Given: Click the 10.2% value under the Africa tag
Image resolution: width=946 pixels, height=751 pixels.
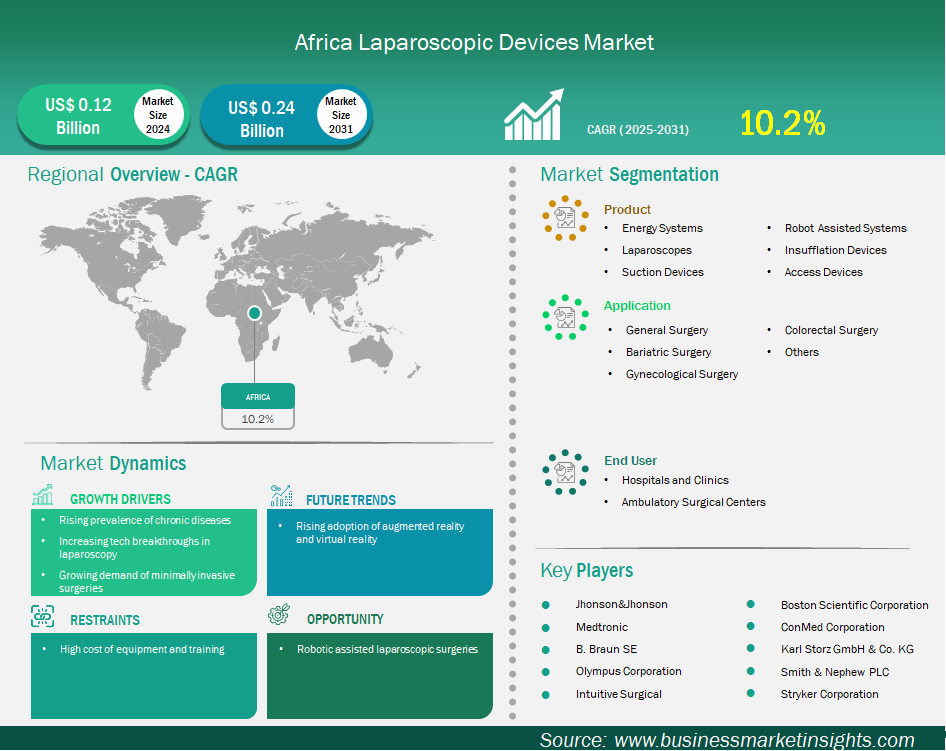Looking at the screenshot, I should click(258, 419).
